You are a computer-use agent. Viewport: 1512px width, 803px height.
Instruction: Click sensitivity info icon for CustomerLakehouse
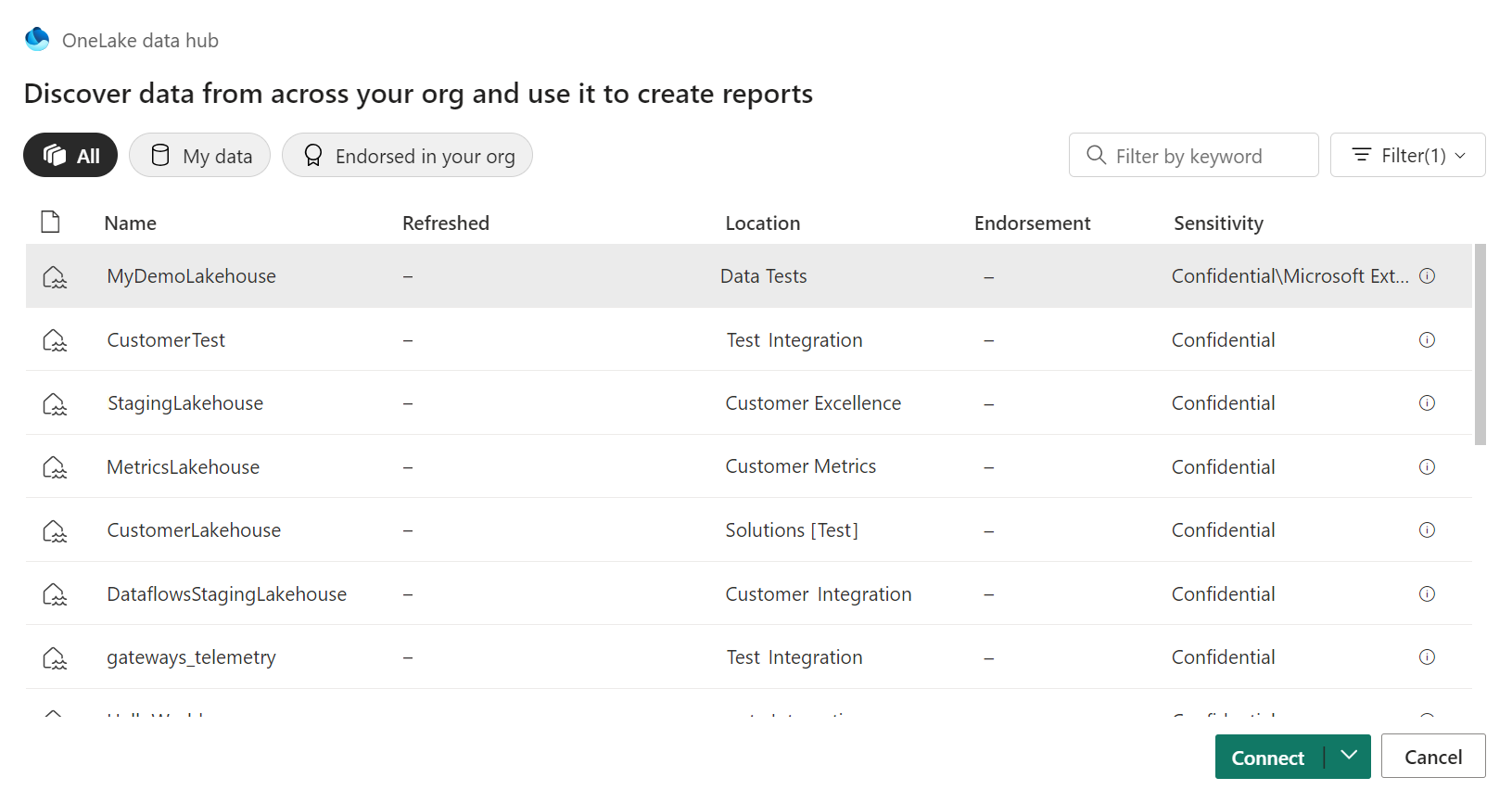1427,530
